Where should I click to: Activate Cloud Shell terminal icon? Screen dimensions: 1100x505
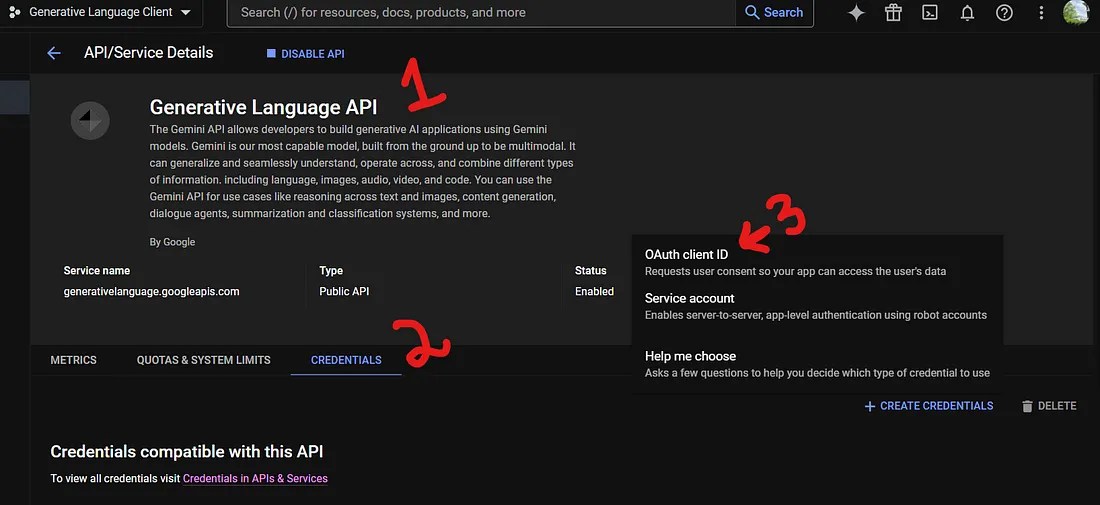point(930,13)
